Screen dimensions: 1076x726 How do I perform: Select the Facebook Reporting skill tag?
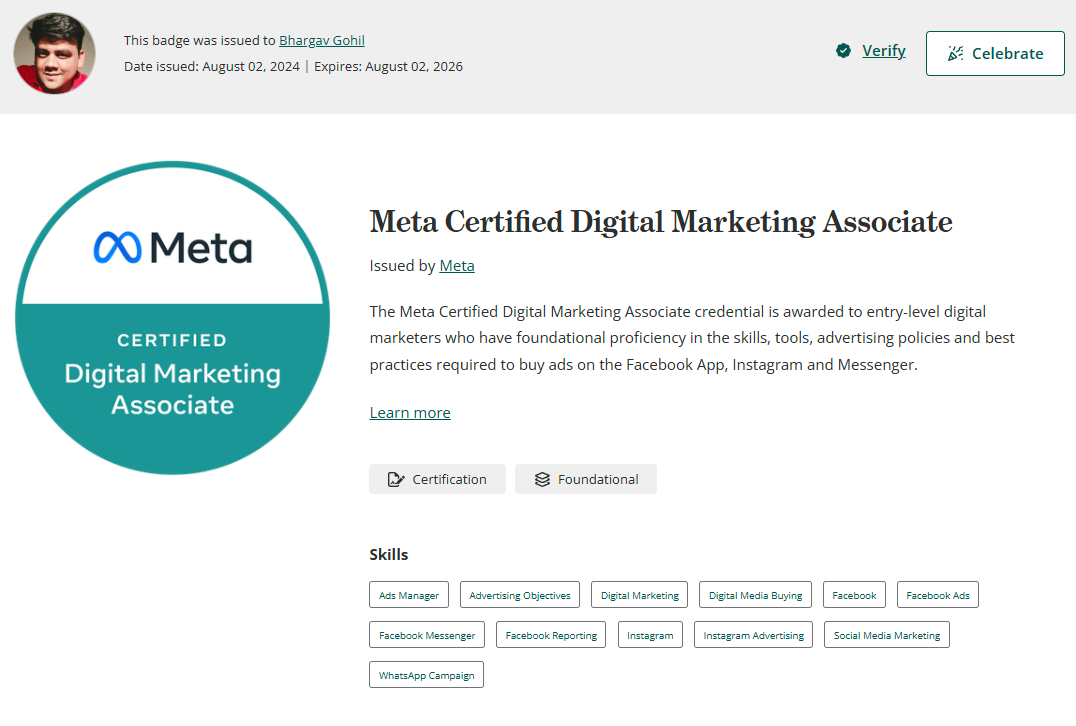[x=550, y=634]
